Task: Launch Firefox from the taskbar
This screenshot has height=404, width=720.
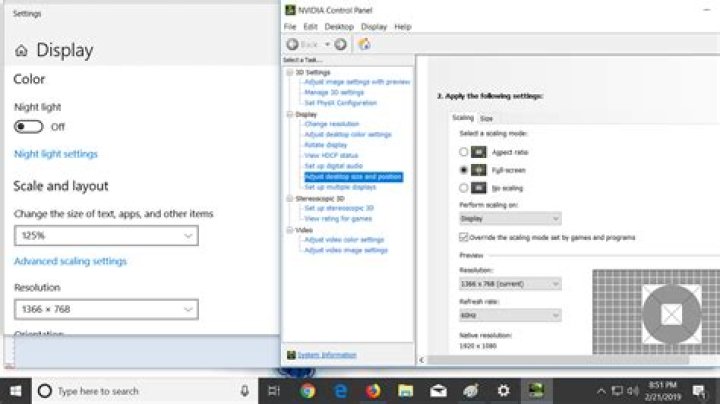Action: point(373,391)
